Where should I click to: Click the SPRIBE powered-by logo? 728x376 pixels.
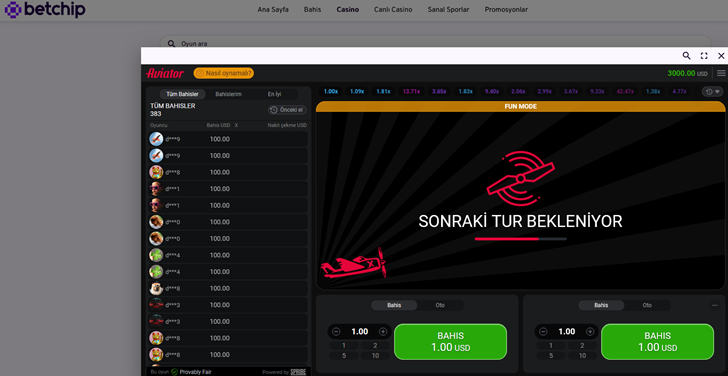pyautogui.click(x=298, y=372)
